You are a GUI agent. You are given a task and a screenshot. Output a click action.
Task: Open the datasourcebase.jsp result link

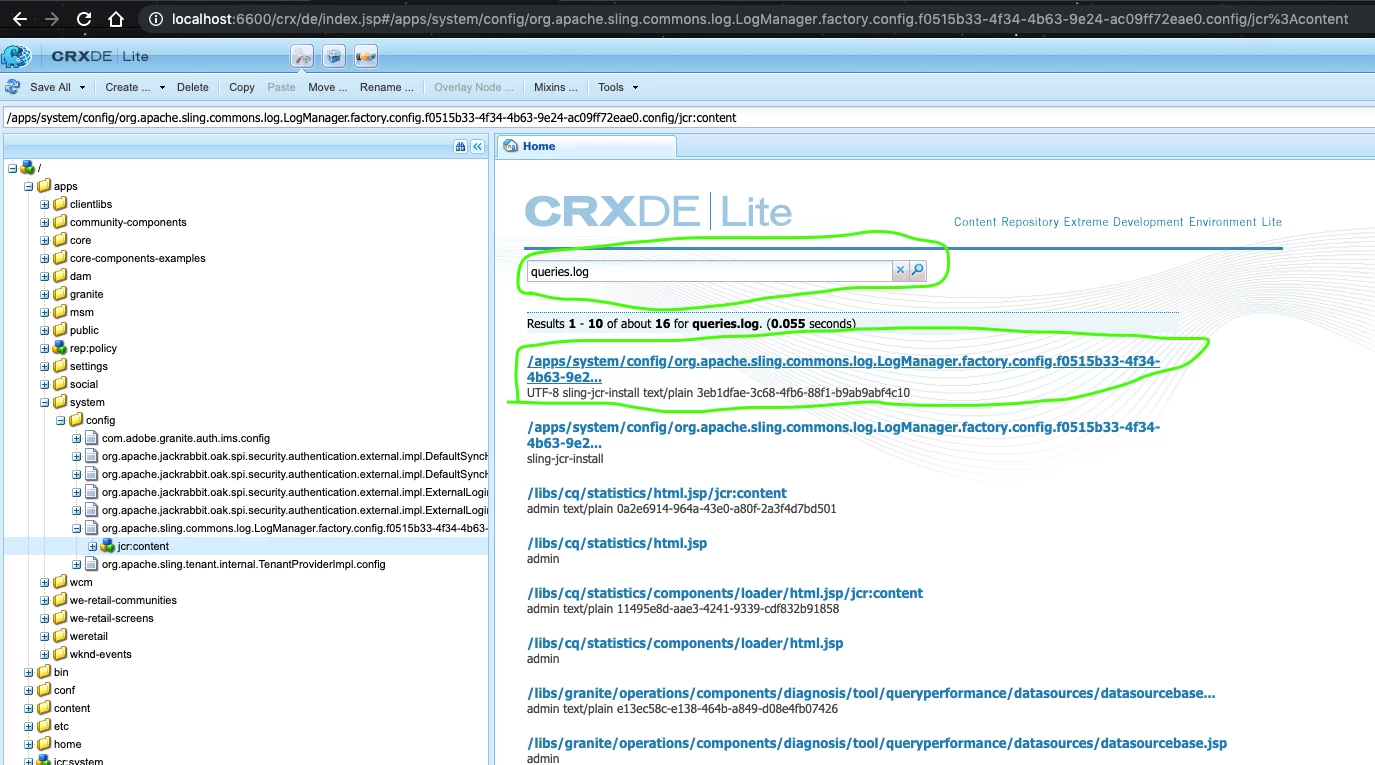(877, 743)
